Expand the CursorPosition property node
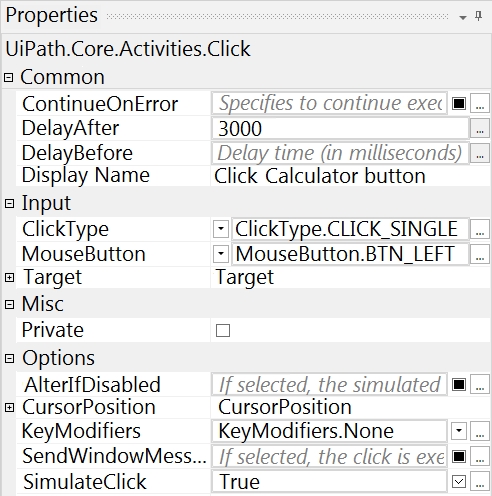The width and height of the screenshot is (492, 496). coord(9,407)
